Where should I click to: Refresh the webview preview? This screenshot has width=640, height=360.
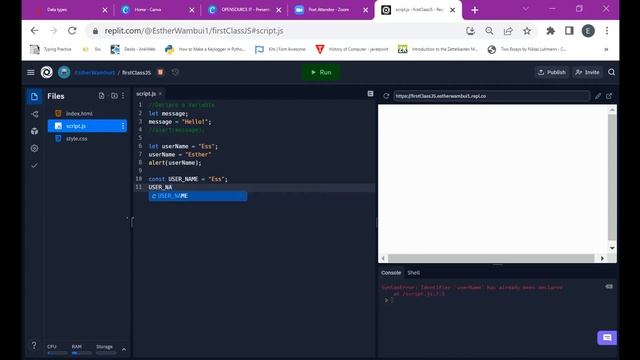tap(386, 96)
